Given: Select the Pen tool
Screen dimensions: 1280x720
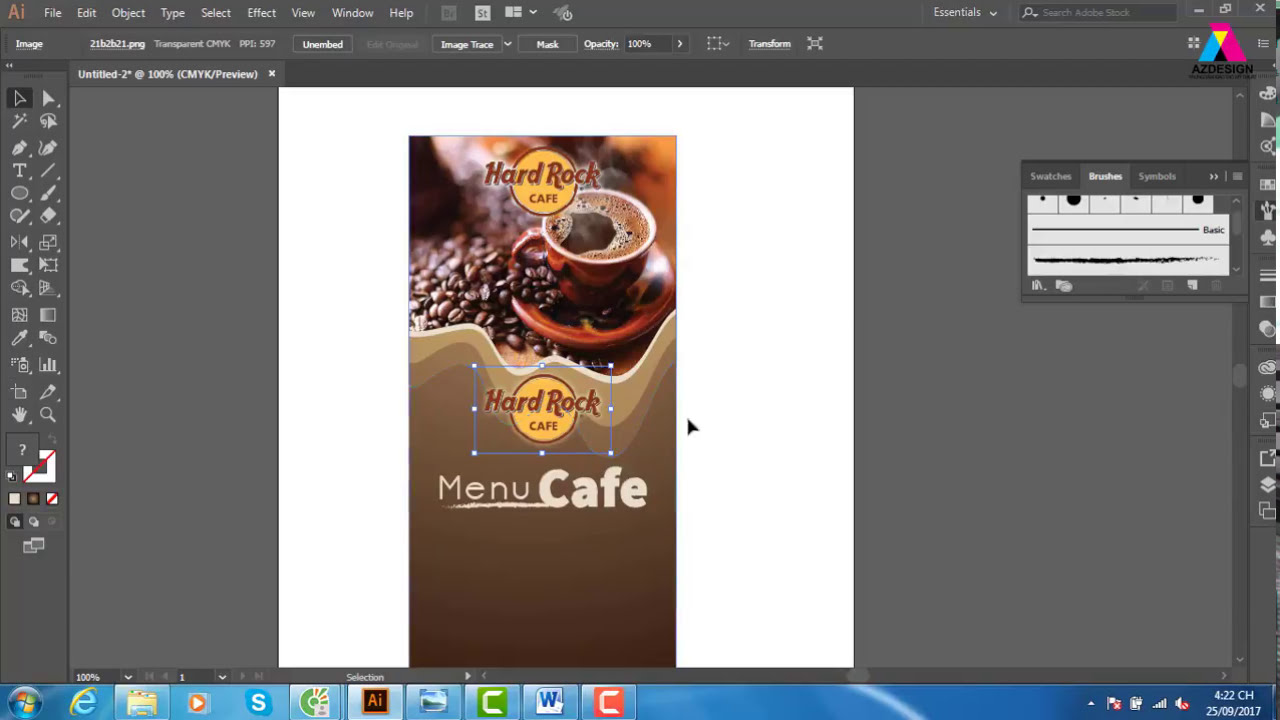Looking at the screenshot, I should point(19,148).
